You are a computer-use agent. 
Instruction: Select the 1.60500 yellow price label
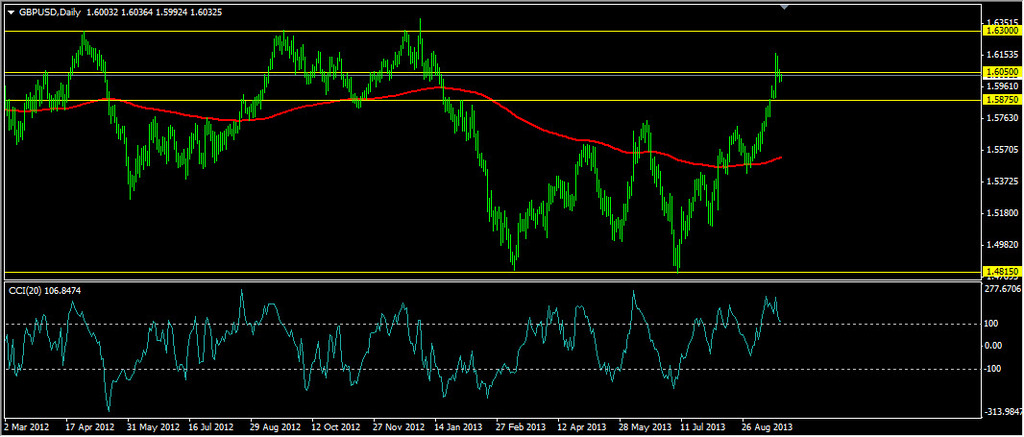pos(1002,72)
